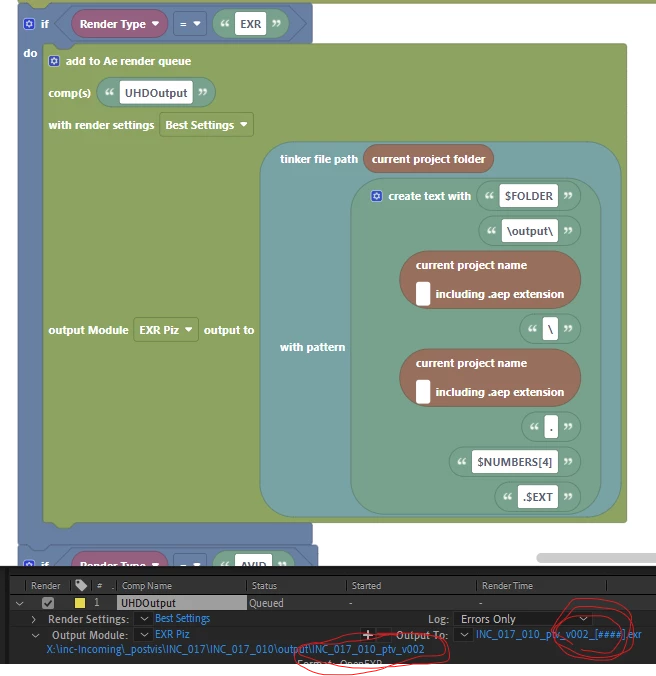Toggle first including .aep extension checkbox

(x=423, y=294)
